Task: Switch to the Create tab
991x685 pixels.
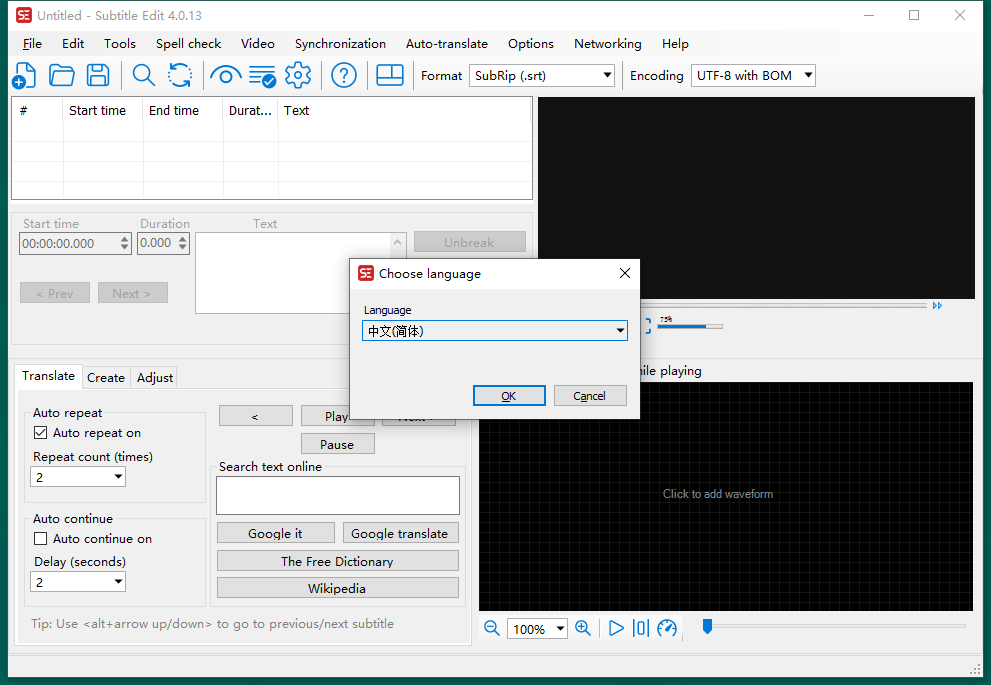Action: point(106,377)
